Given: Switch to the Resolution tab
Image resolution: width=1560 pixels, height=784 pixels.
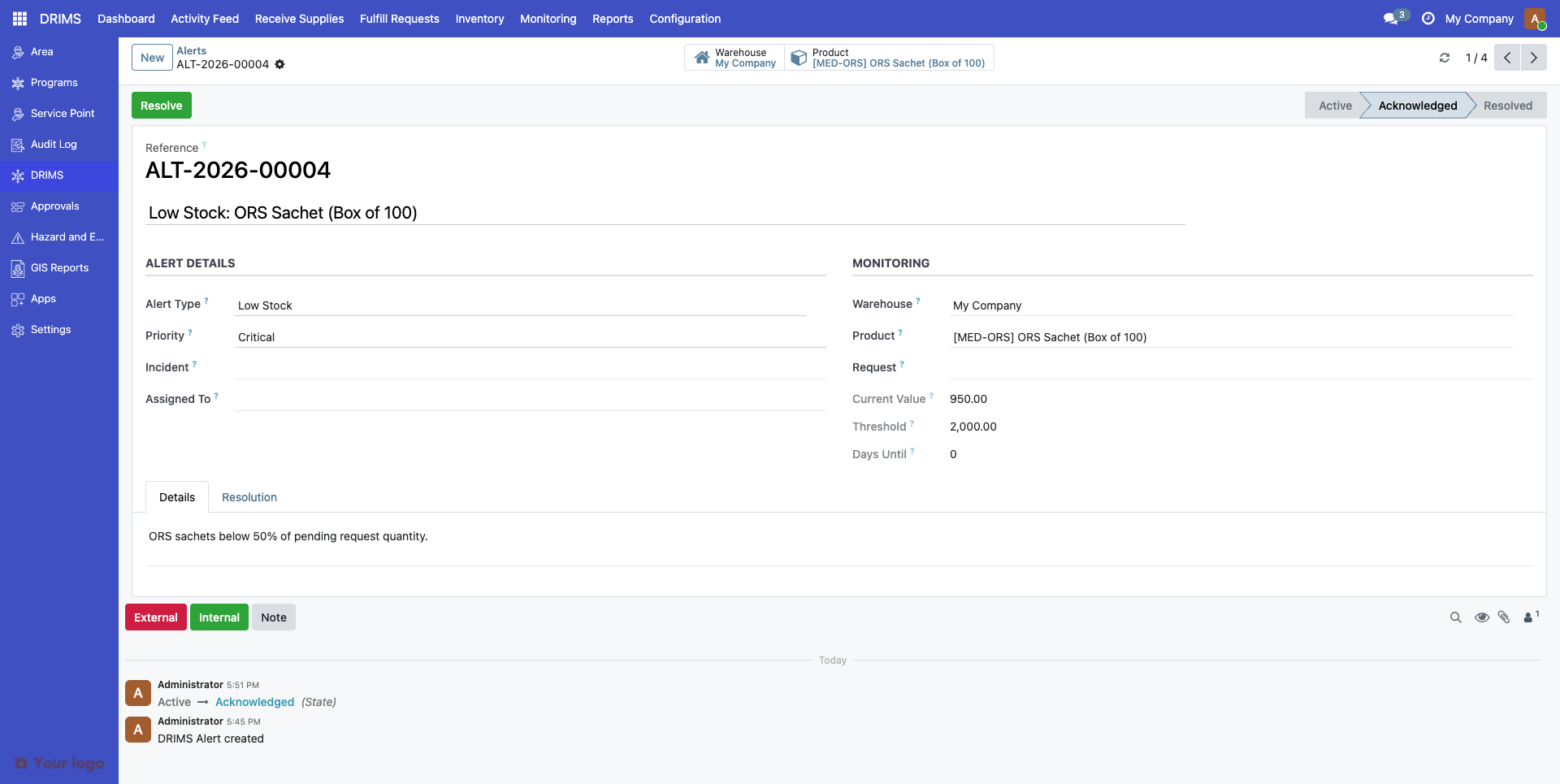Looking at the screenshot, I should [x=249, y=497].
